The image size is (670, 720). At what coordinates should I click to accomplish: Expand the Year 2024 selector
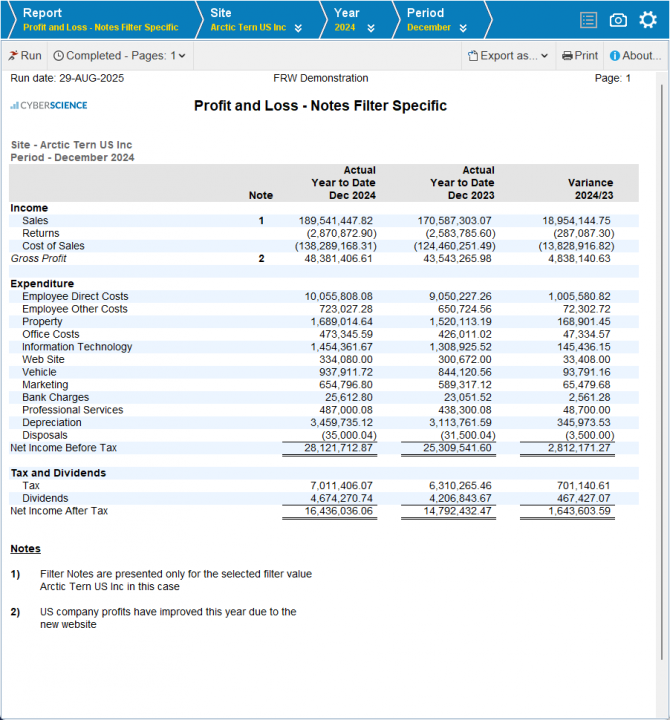pyautogui.click(x=371, y=28)
